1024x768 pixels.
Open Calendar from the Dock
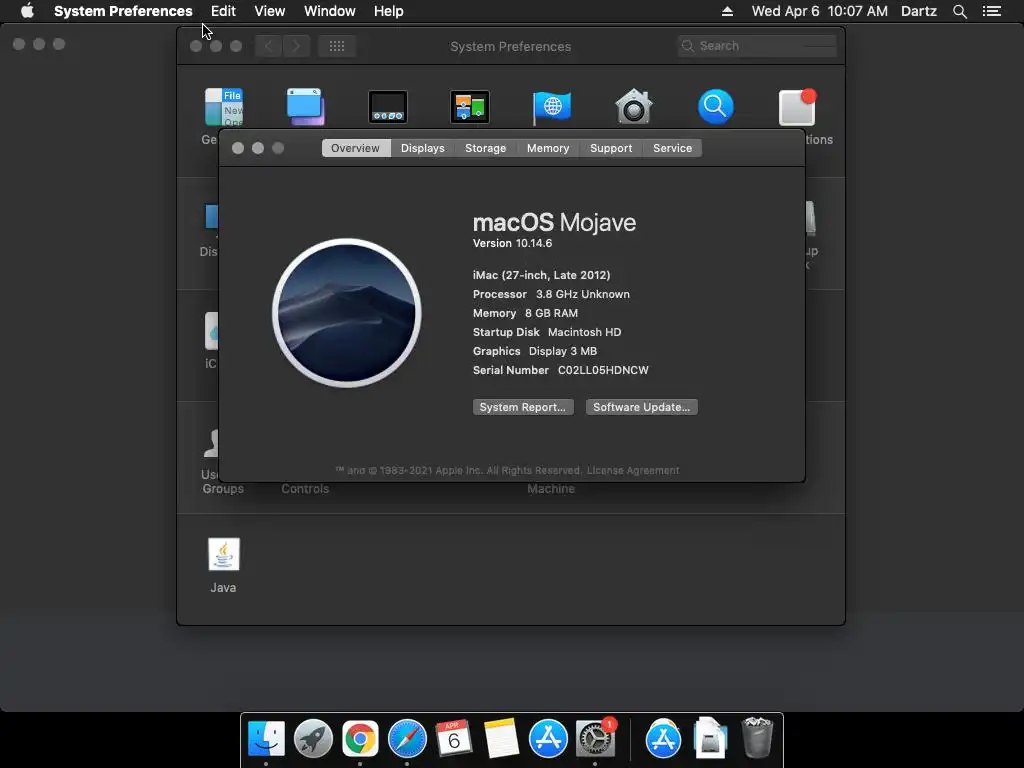click(x=454, y=739)
